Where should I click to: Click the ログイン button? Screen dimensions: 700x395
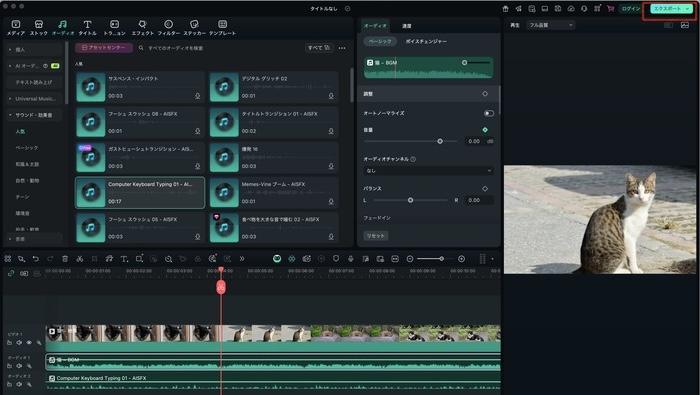630,8
